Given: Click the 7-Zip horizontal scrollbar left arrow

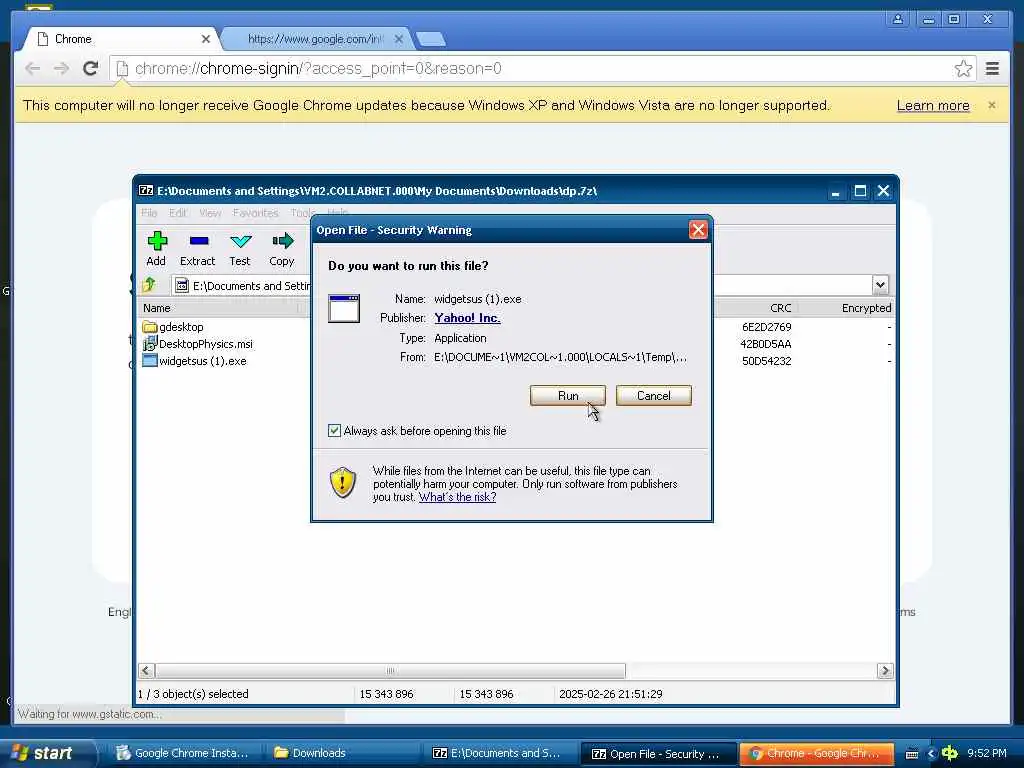Looking at the screenshot, I should coord(146,671).
